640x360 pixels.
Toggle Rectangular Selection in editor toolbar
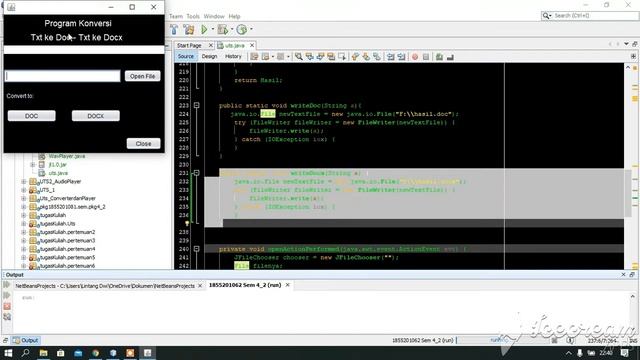point(342,57)
